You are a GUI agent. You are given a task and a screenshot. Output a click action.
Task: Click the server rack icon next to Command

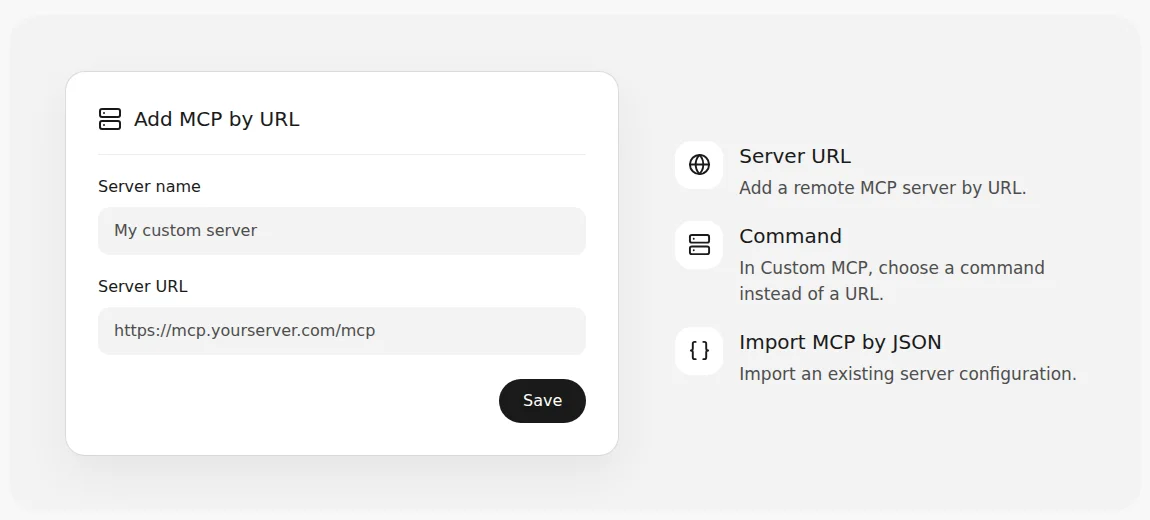699,245
